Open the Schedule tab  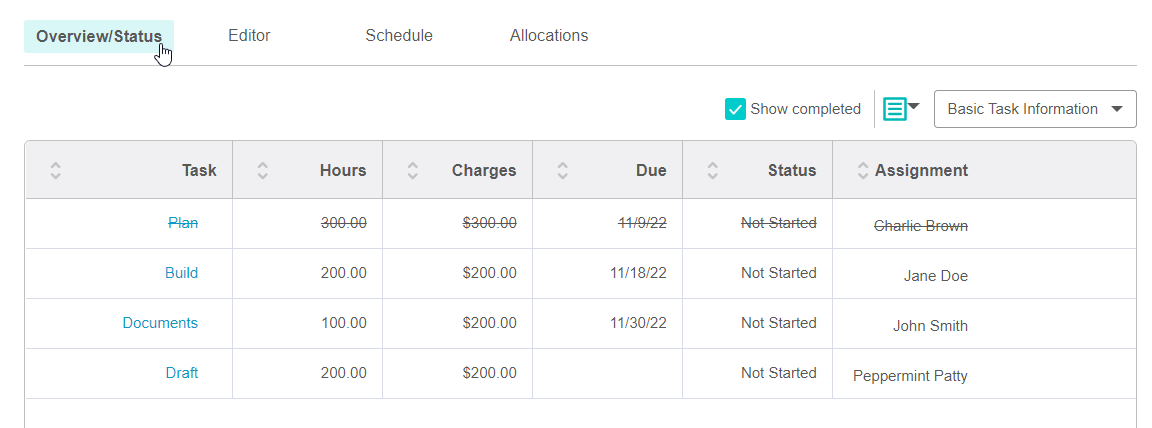[x=399, y=36]
